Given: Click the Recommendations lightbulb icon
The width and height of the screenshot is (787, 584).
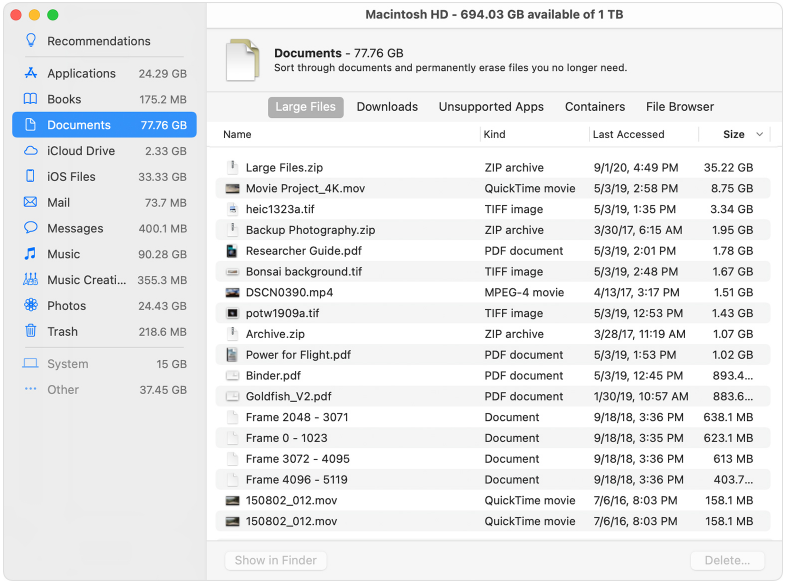Looking at the screenshot, I should 30,41.
